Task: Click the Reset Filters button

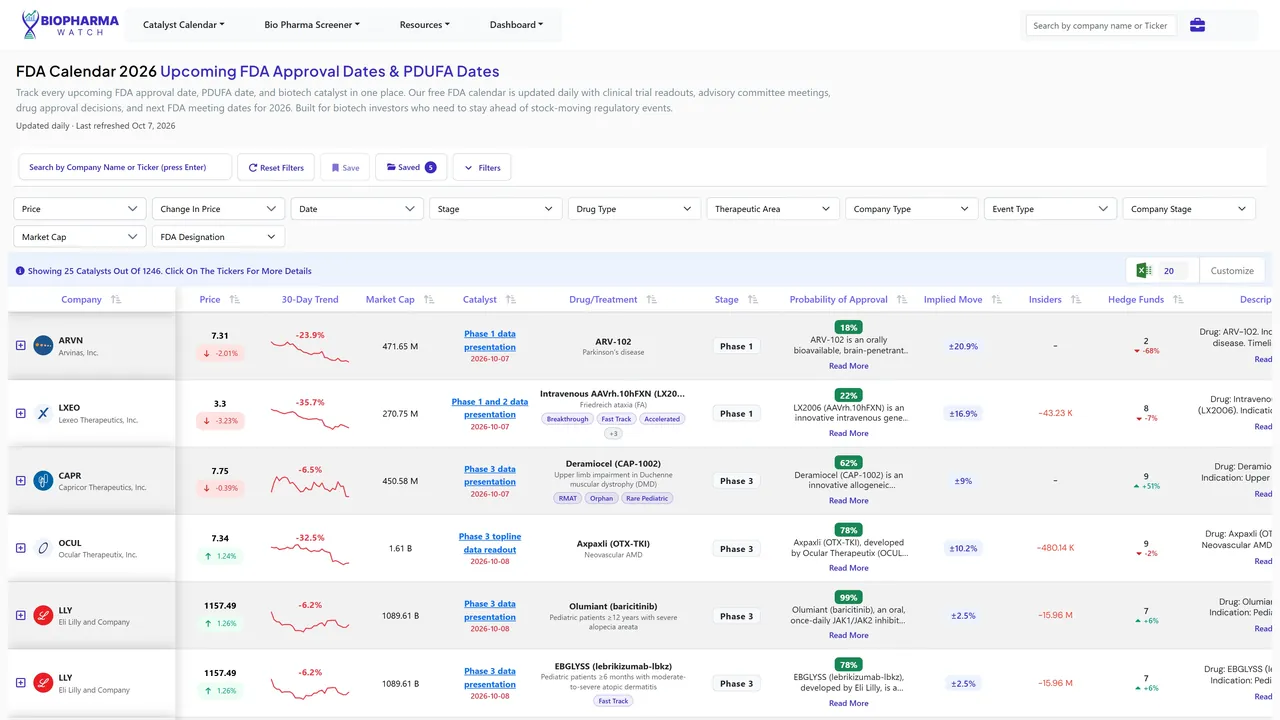Action: [276, 167]
